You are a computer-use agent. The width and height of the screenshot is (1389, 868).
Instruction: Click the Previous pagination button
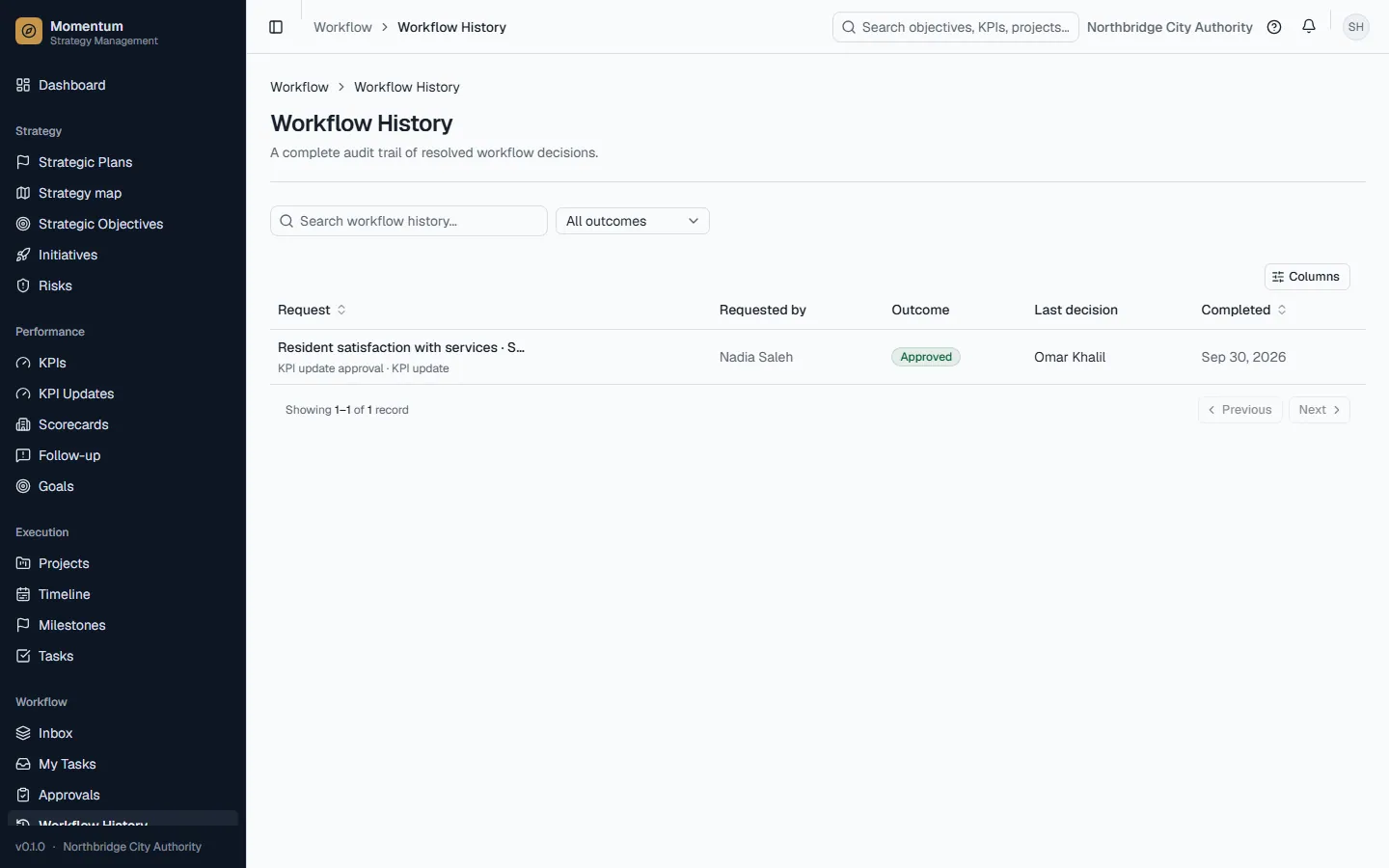pyautogui.click(x=1240, y=410)
